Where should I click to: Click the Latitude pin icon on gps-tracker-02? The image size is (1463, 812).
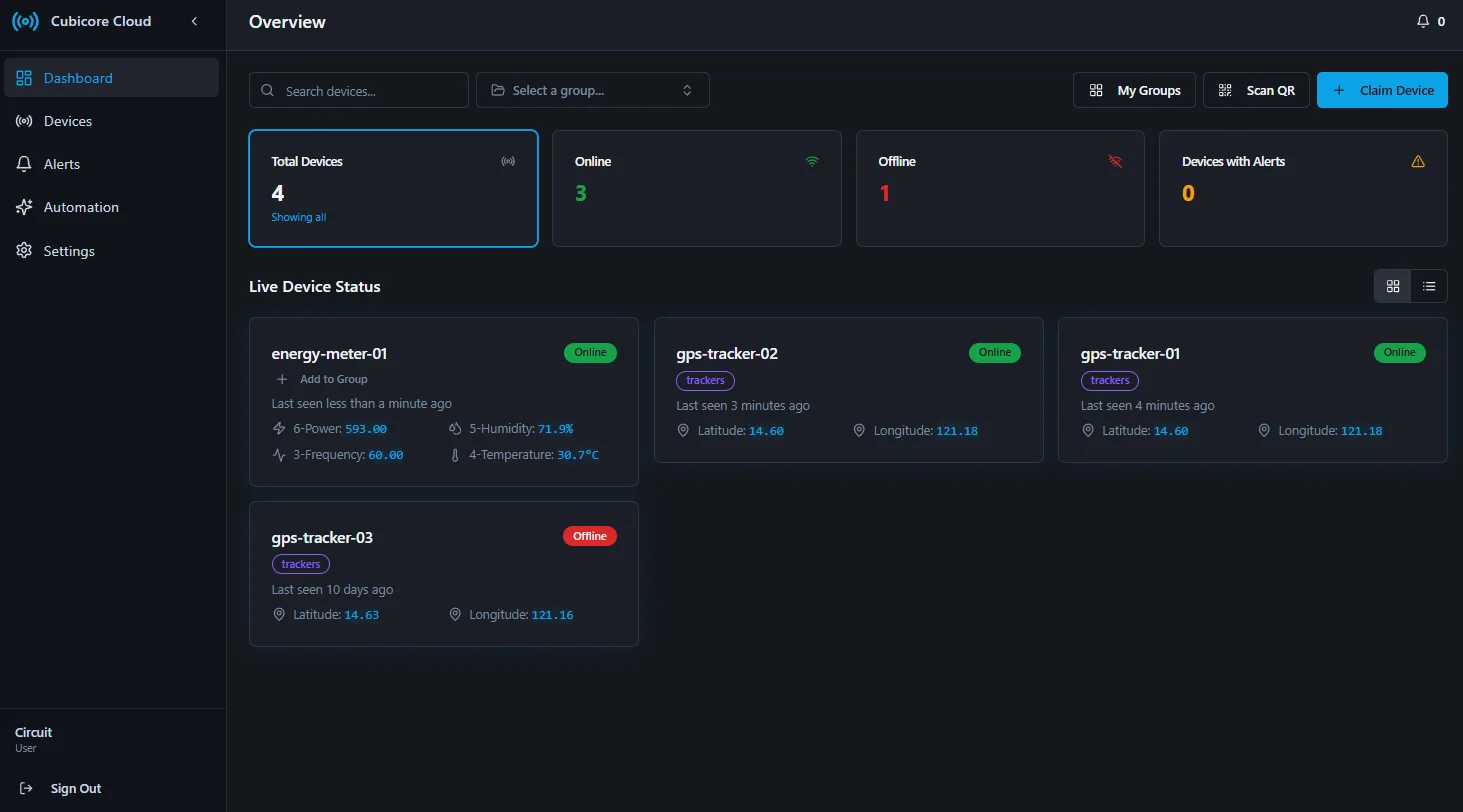[684, 430]
